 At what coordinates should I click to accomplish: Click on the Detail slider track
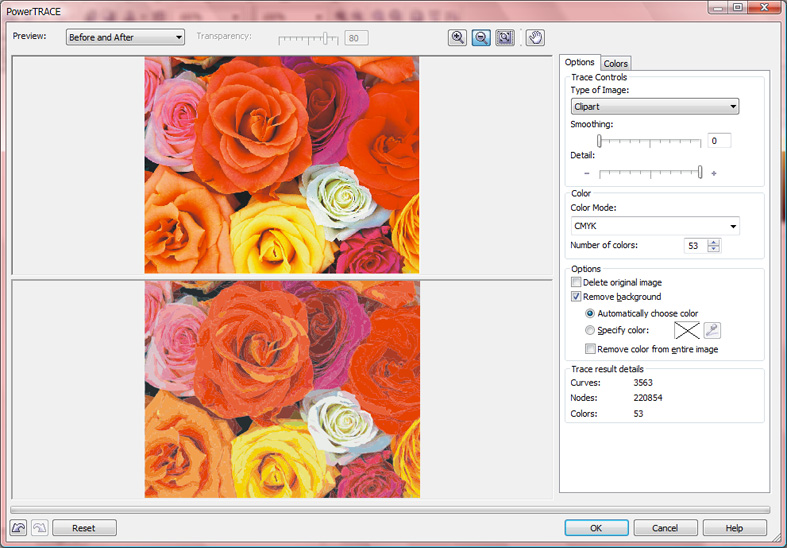pyautogui.click(x=650, y=173)
